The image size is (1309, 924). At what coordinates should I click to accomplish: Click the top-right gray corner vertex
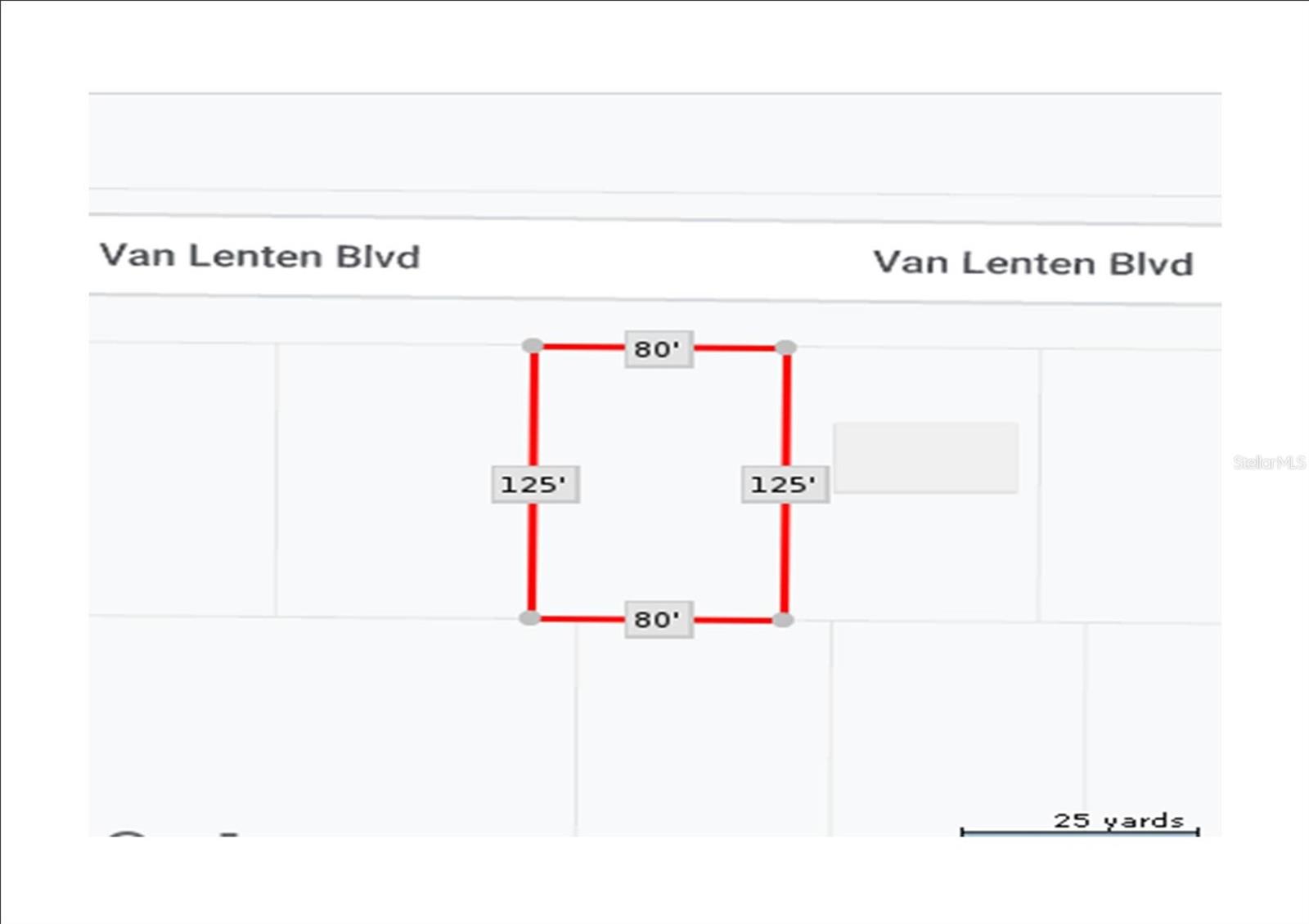point(785,348)
